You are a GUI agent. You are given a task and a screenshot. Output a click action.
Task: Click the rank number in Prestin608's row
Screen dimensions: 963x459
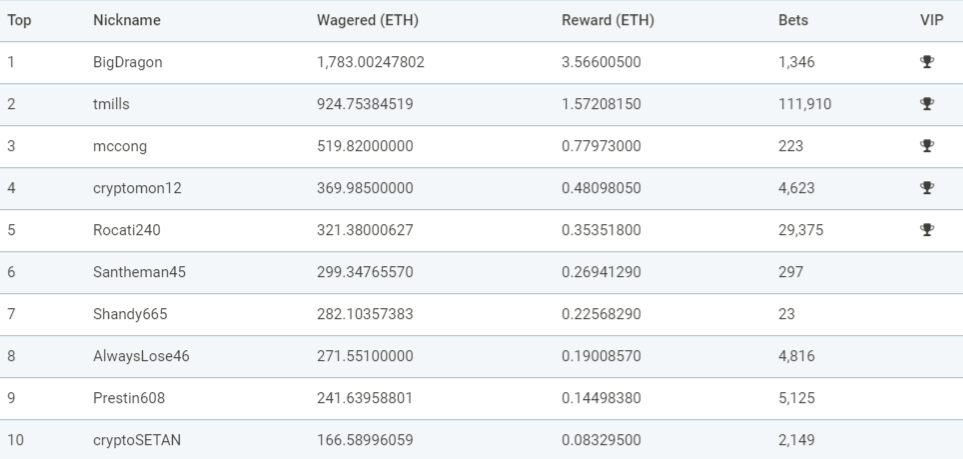tap(12, 398)
